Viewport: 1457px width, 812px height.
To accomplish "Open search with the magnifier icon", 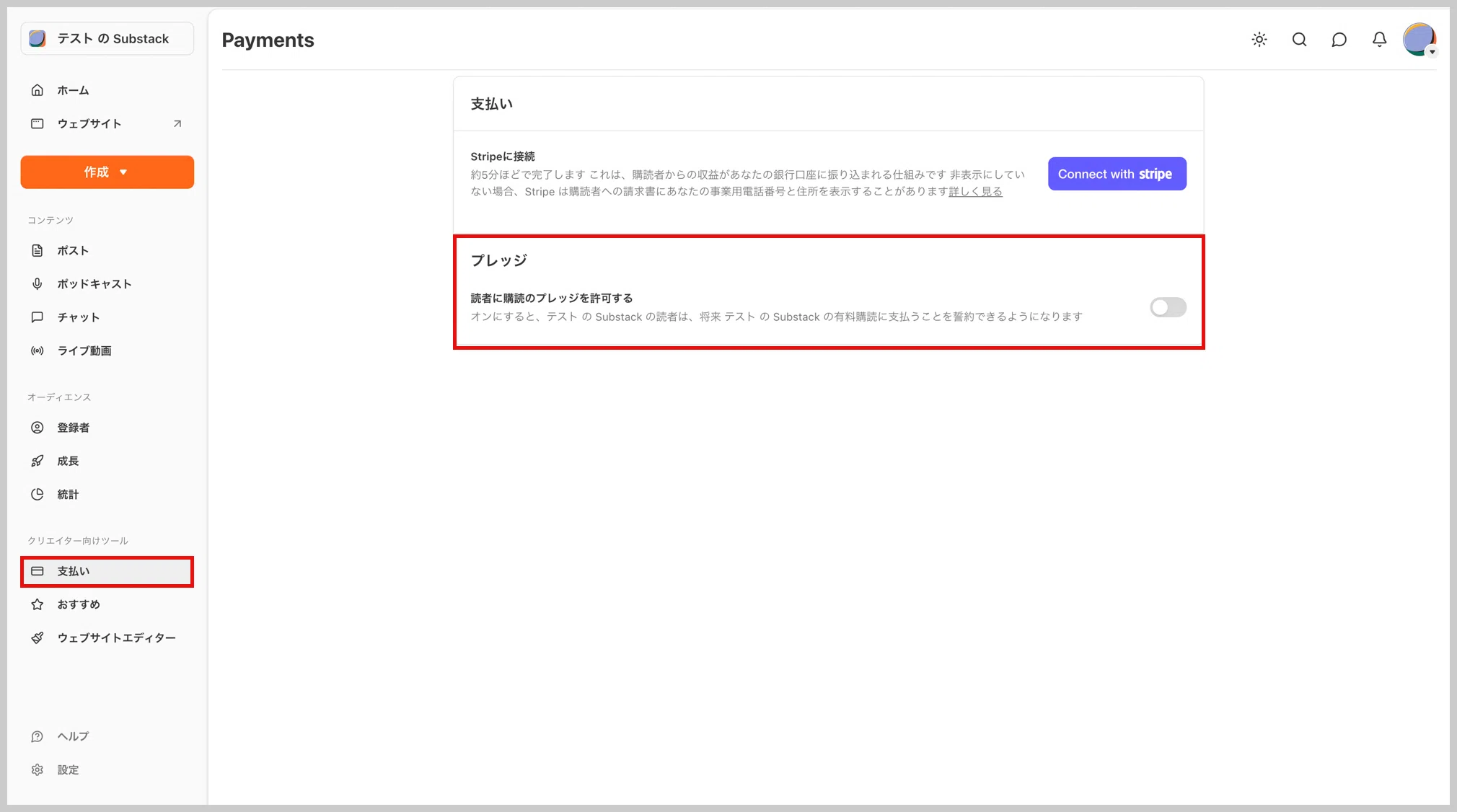I will point(1299,40).
